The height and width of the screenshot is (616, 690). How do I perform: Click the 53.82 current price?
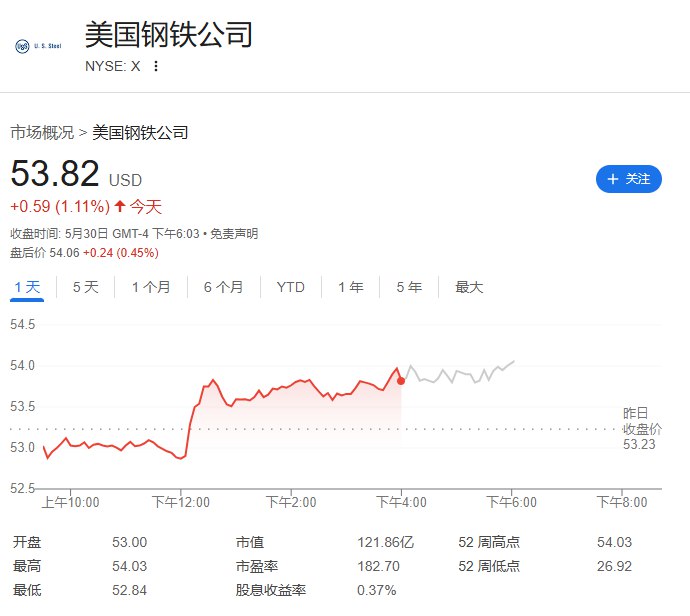(55, 173)
